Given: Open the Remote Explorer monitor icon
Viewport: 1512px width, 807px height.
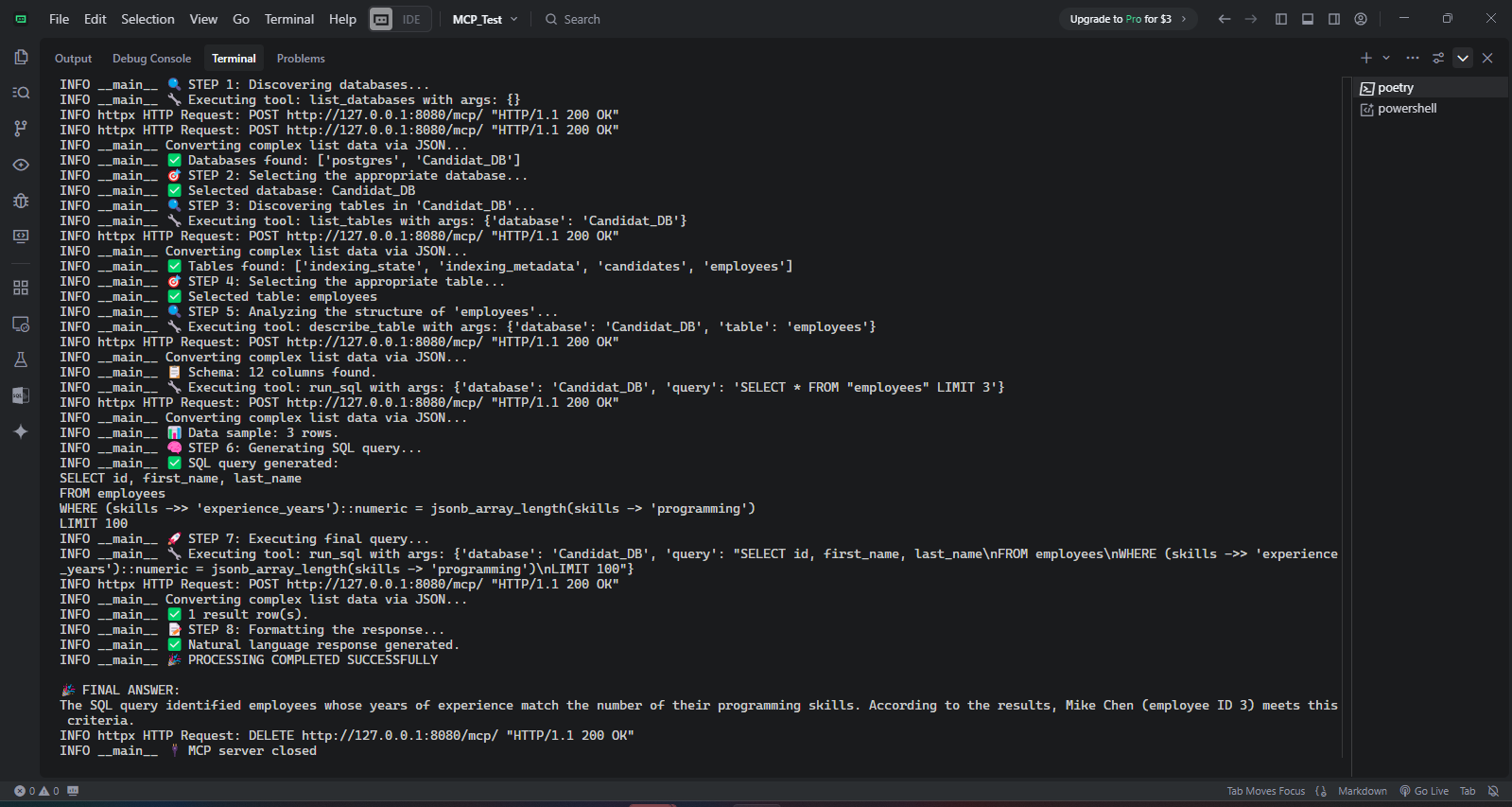Looking at the screenshot, I should point(21,237).
